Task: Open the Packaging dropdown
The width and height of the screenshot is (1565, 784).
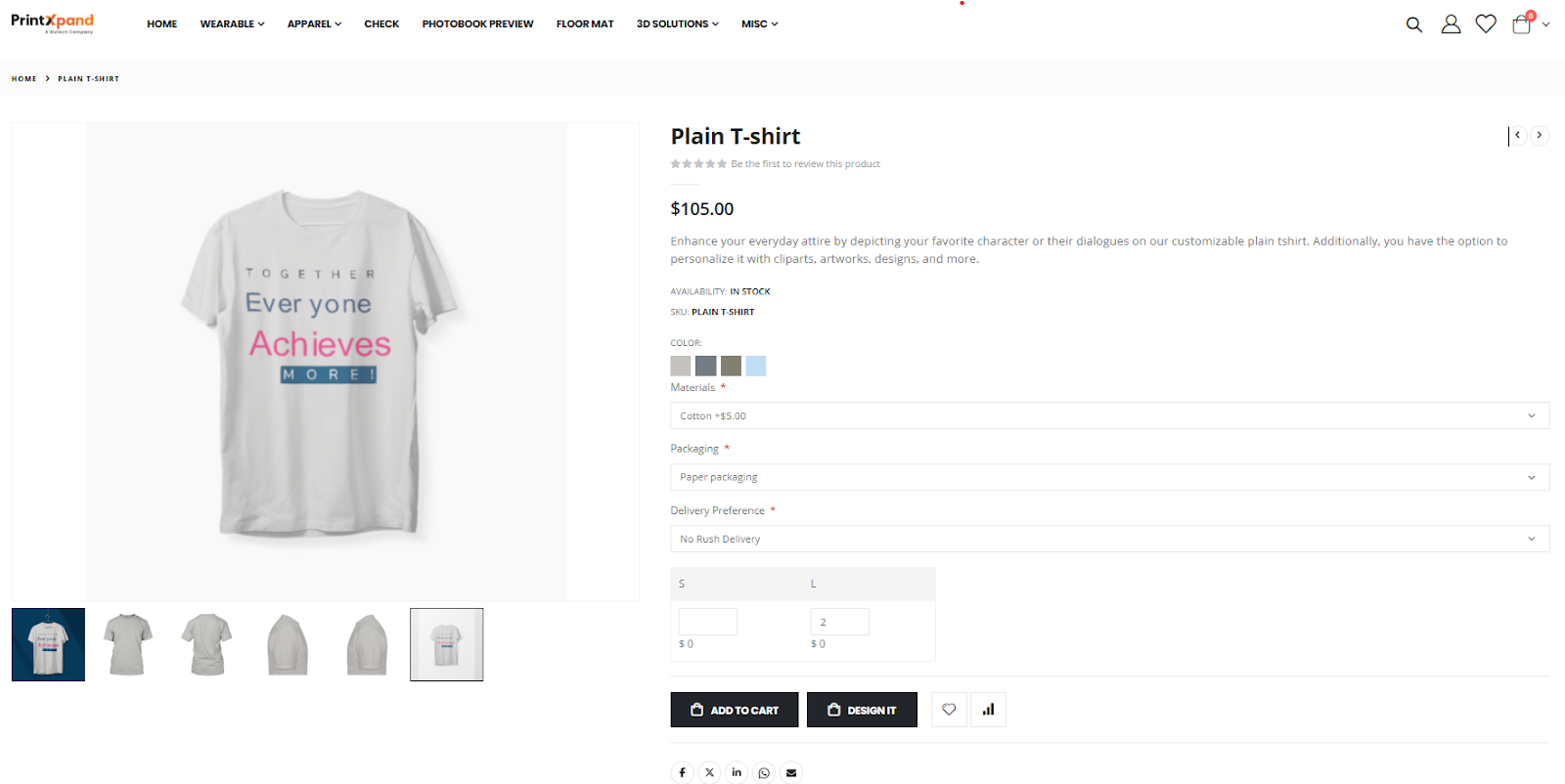Action: click(1109, 477)
